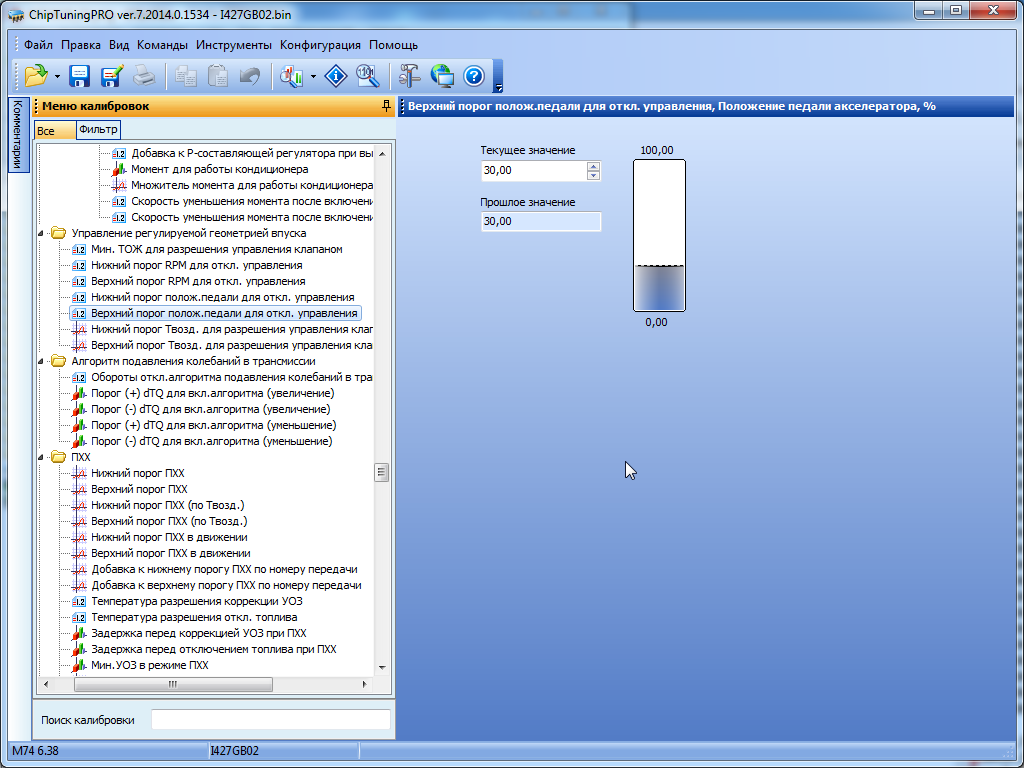1024x768 pixels.
Task: Open settings with hammer and wrench icon
Action: click(x=410, y=76)
